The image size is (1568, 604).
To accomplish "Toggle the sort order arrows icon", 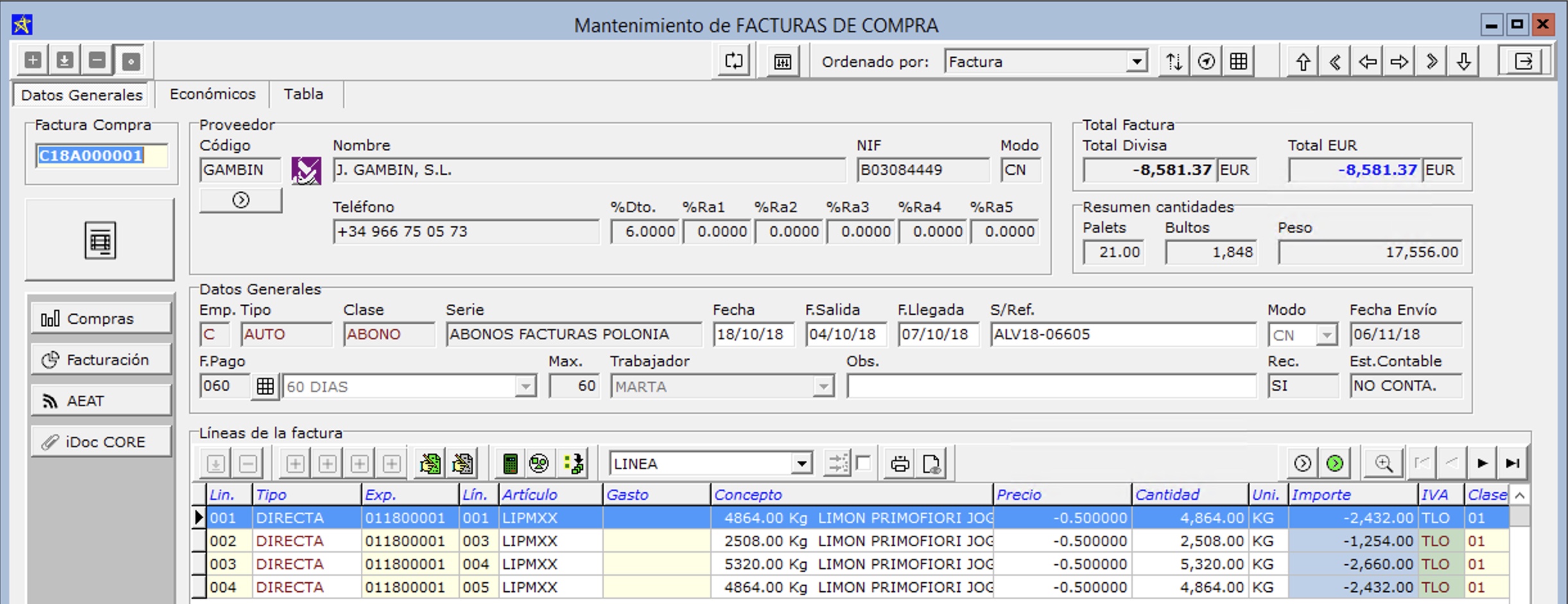I will 1174,62.
